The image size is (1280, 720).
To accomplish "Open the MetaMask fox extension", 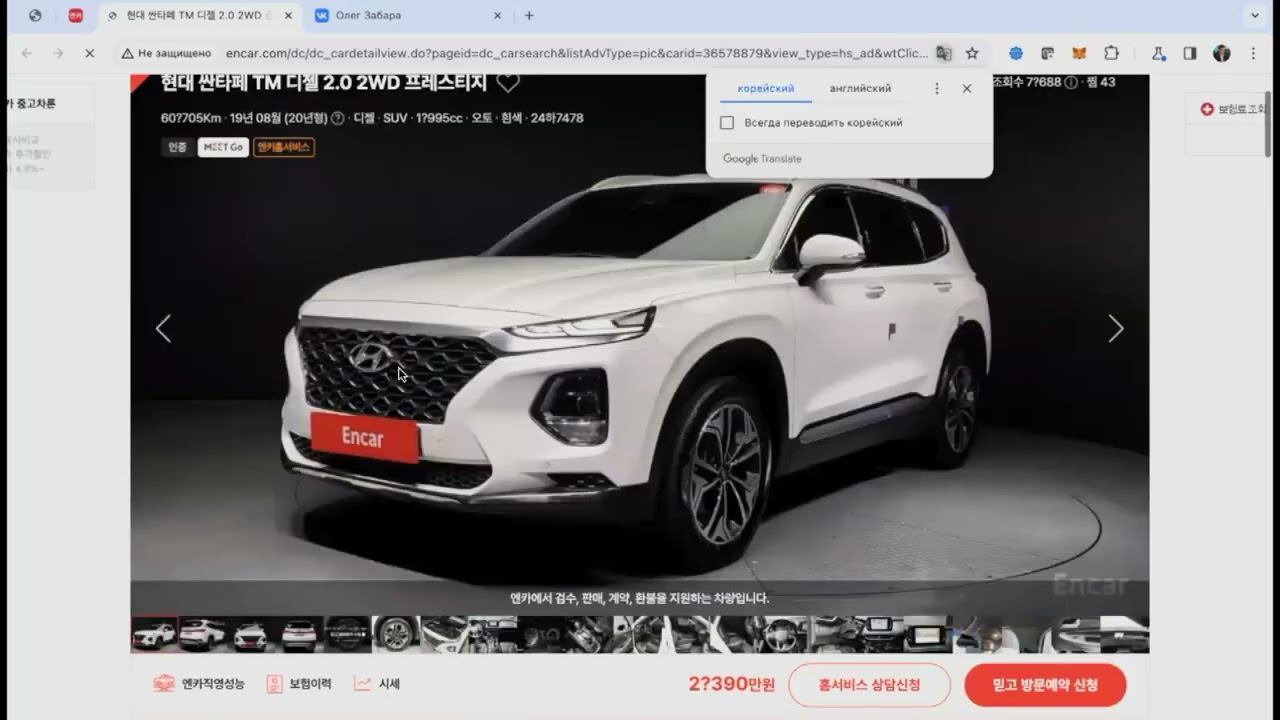I will pyautogui.click(x=1079, y=53).
